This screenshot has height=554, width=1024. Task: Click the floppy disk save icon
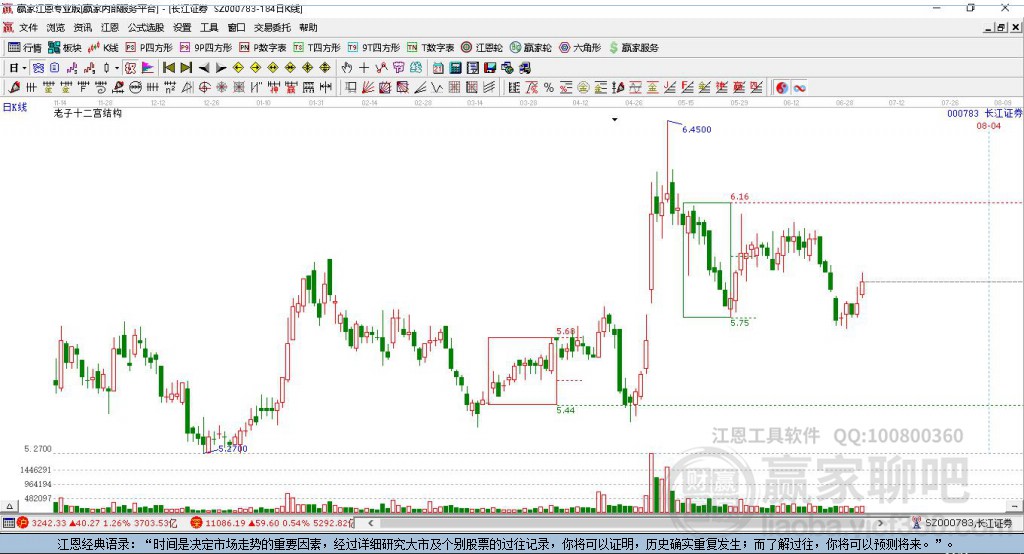490,68
